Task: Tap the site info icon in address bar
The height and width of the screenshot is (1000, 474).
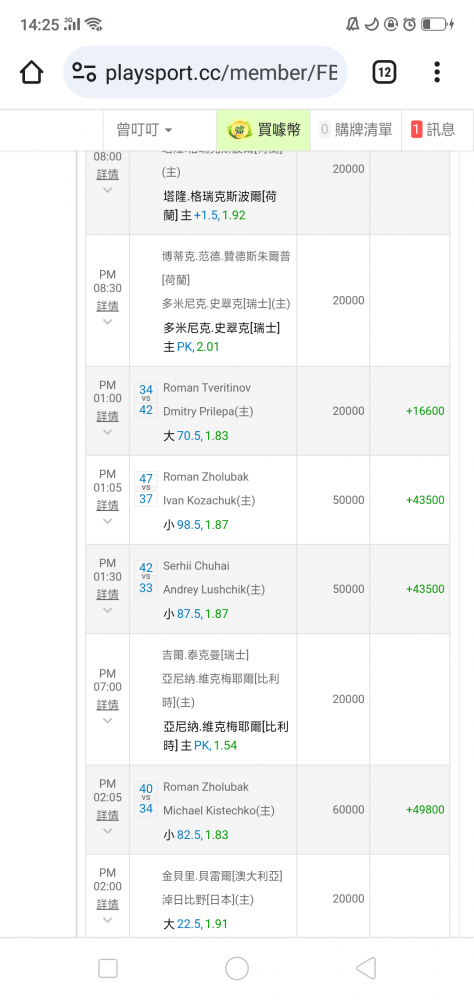Action: pos(84,72)
